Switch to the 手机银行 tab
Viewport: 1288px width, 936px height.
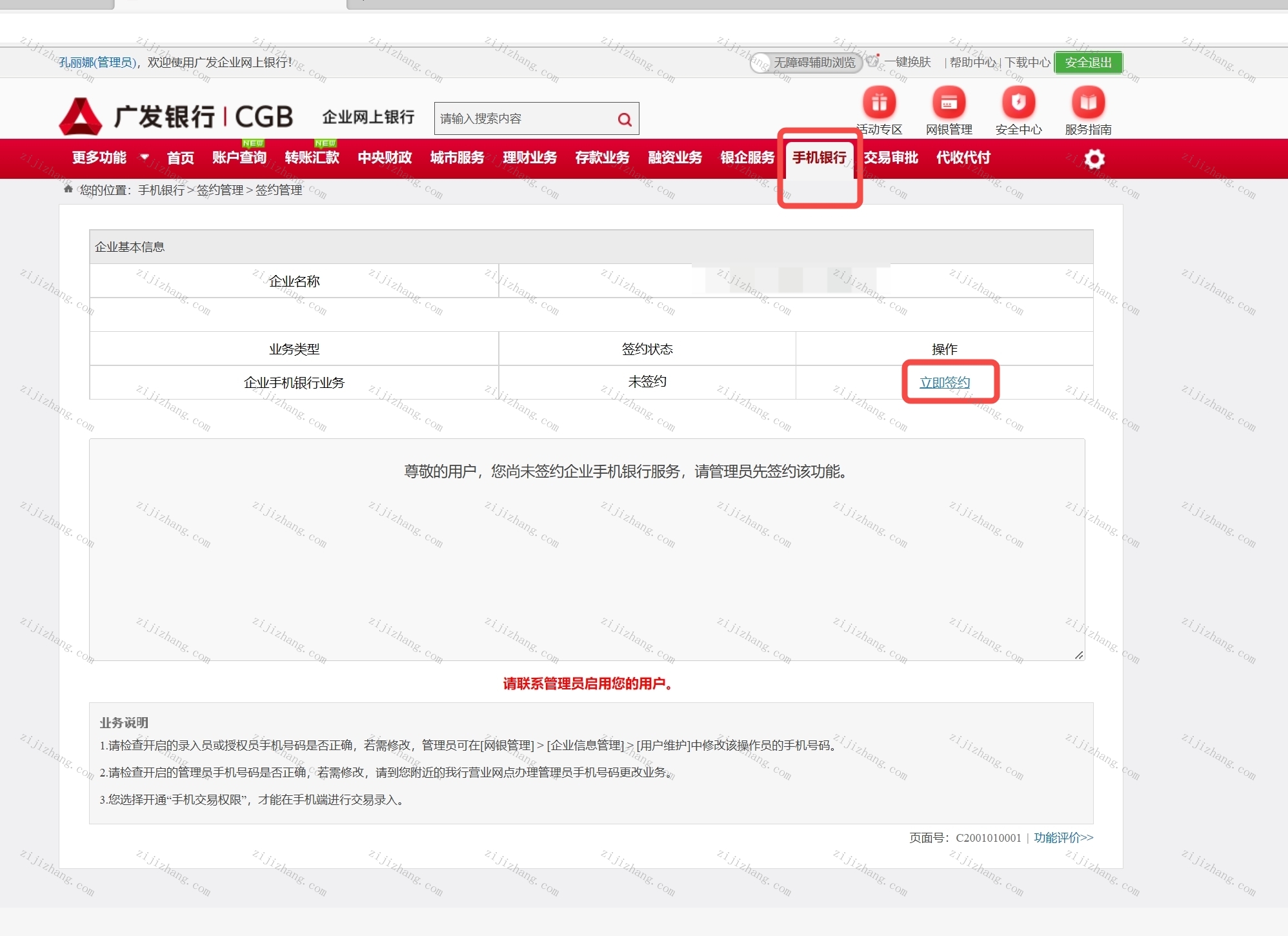820,158
